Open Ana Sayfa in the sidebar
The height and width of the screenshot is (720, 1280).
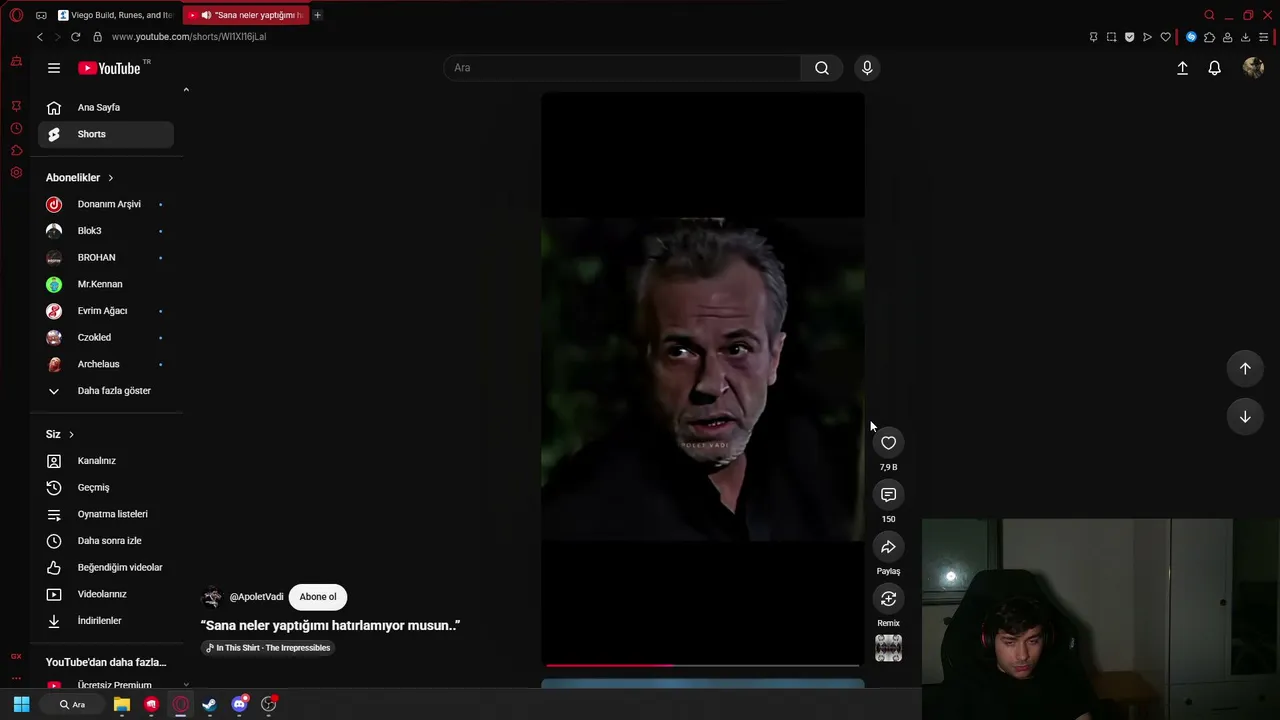[106, 107]
